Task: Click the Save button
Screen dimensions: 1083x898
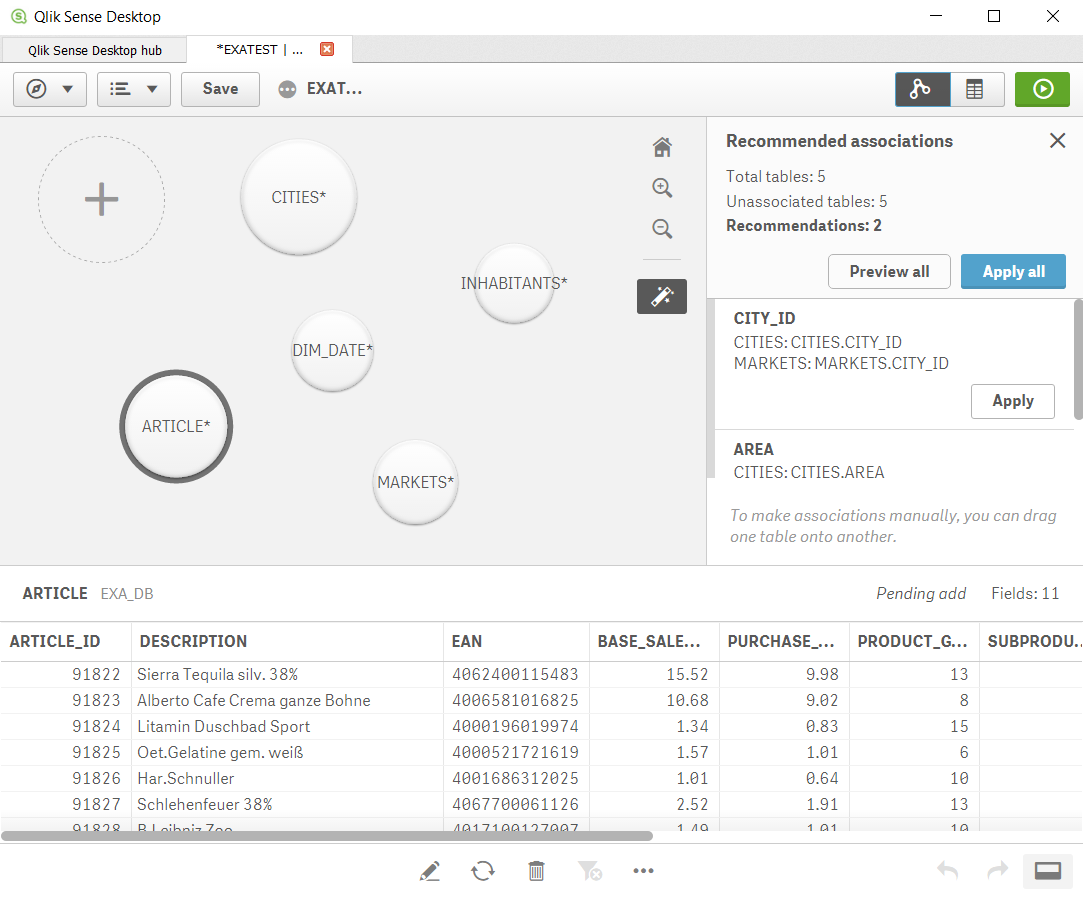Action: [x=220, y=89]
